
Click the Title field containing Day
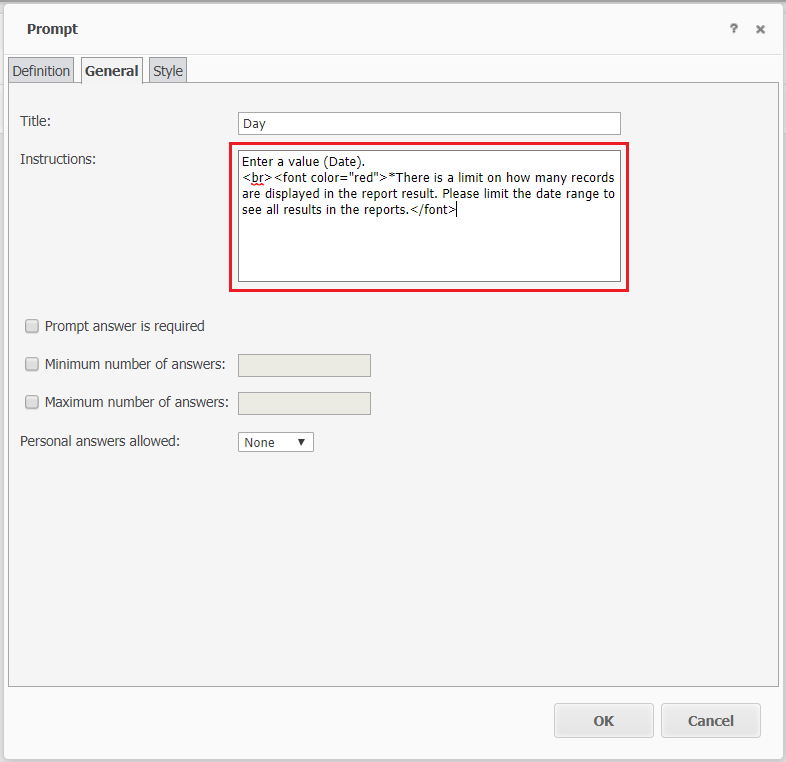(x=429, y=124)
